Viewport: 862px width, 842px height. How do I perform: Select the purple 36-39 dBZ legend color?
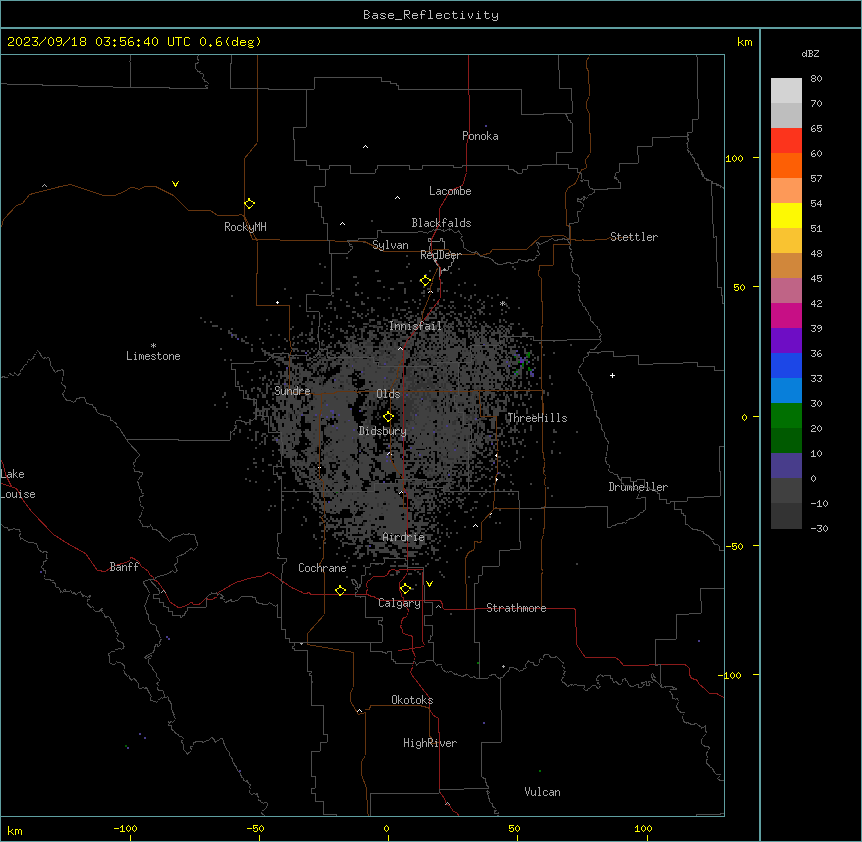(786, 341)
